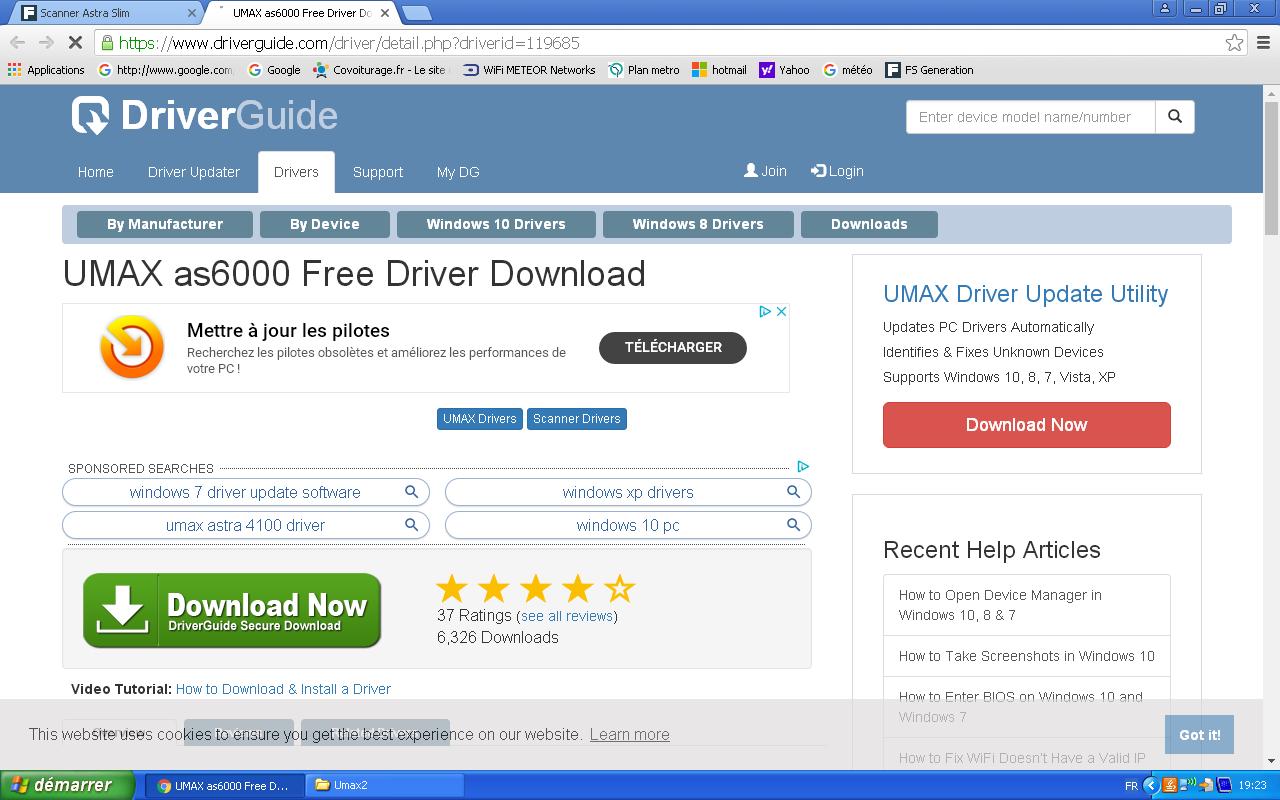1280x800 pixels.
Task: Click the Chrome profile user icon
Action: coord(1165,9)
